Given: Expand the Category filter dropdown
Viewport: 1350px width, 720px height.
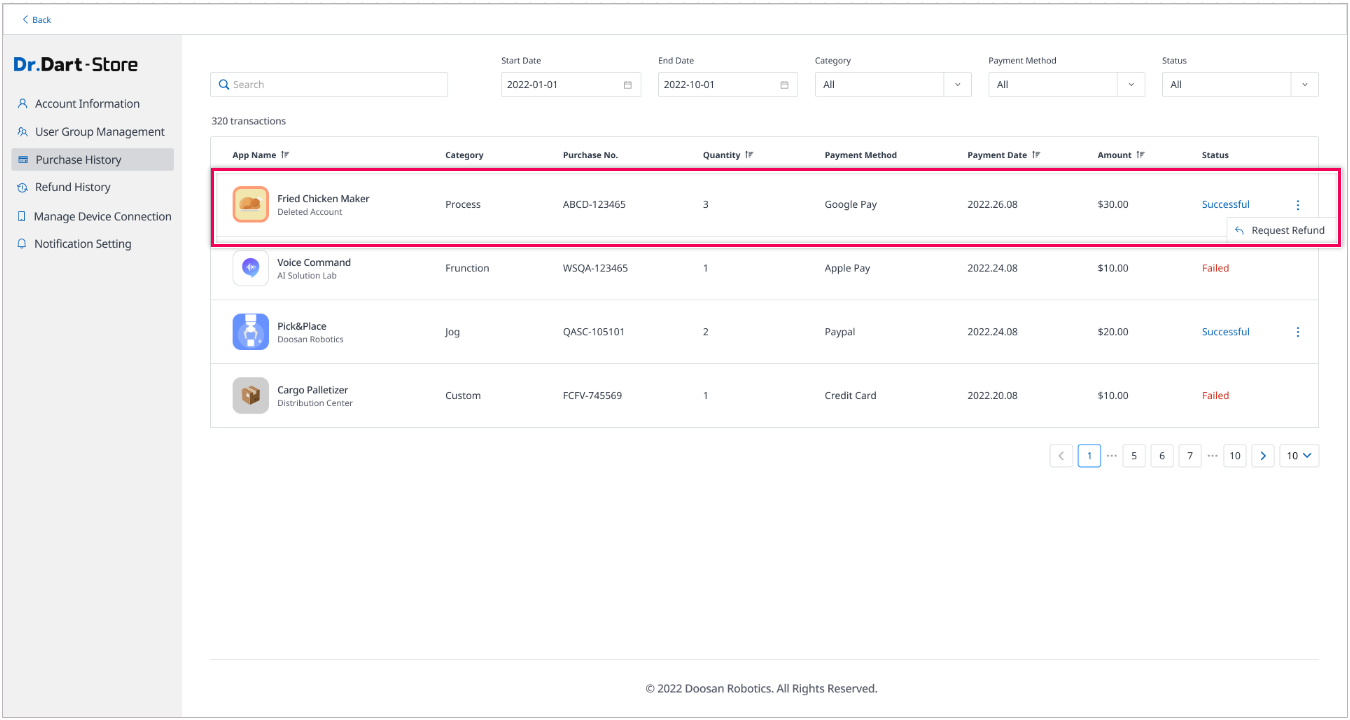Looking at the screenshot, I should click(x=957, y=85).
